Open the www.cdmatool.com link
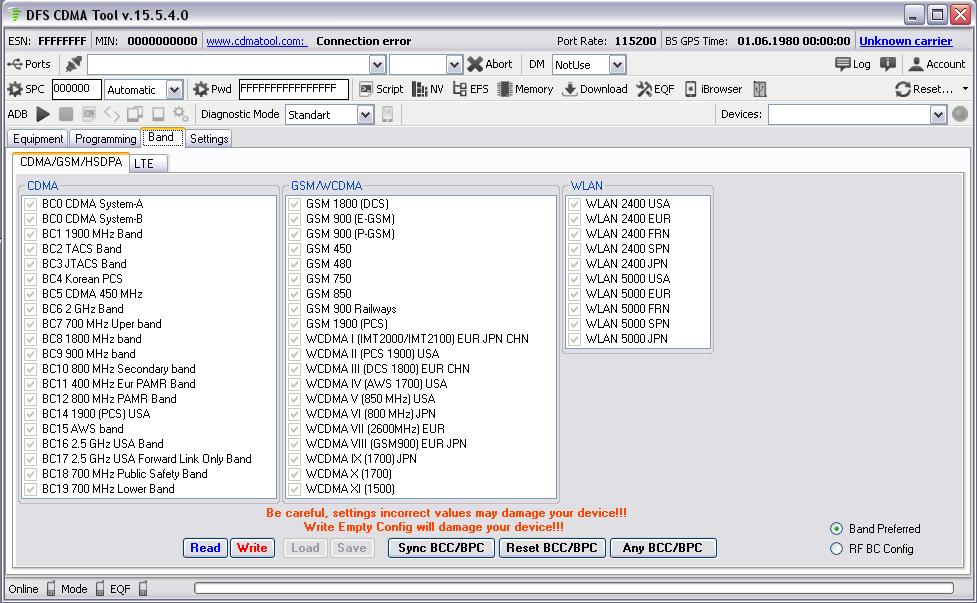Screen dimensions: 977x603 point(255,41)
